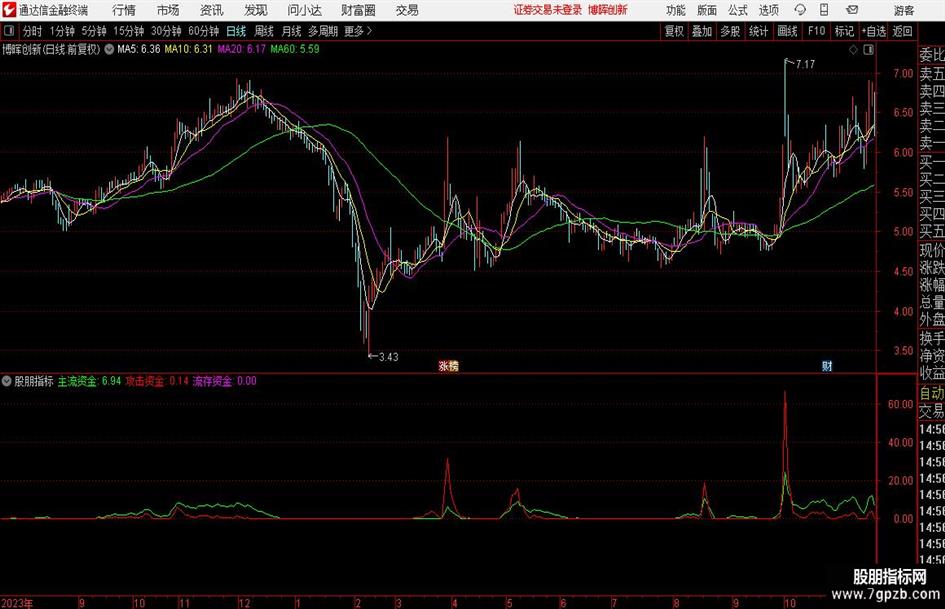
Task: Click the 博晖创新(日线,前复权) chart title
Action: (51, 49)
